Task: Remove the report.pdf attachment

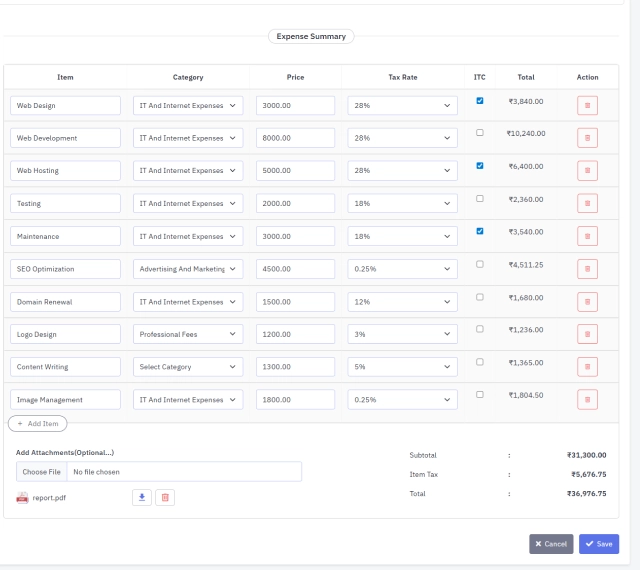Action: click(165, 497)
